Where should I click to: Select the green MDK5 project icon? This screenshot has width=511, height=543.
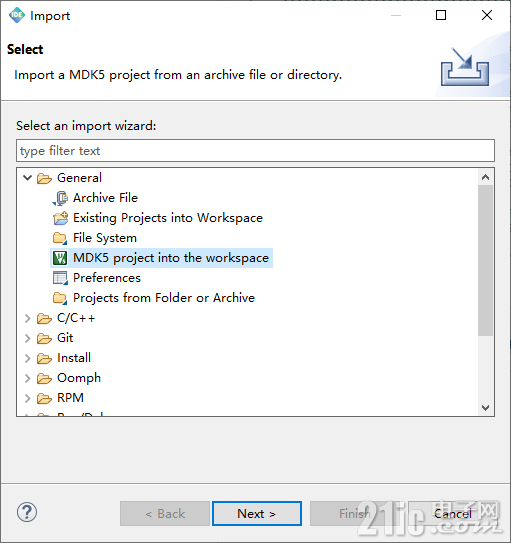[x=60, y=258]
